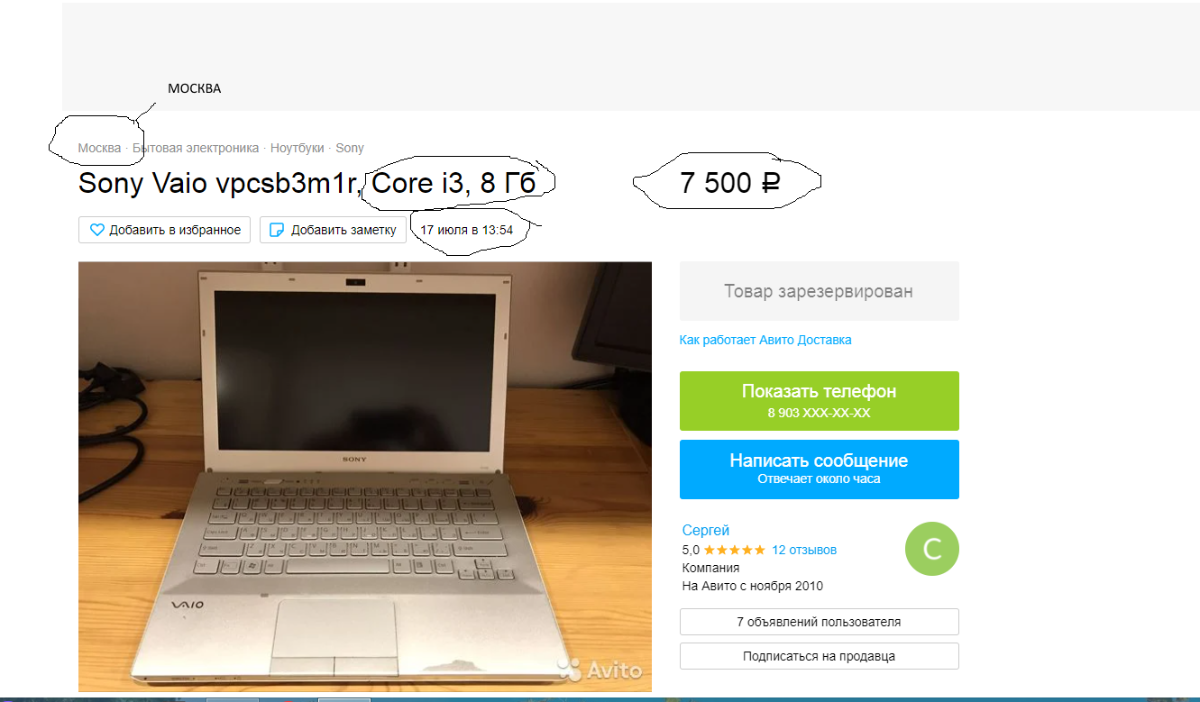Click the Sony Vaio laptop photo
Screen dimensions: 1200x702
[x=365, y=476]
